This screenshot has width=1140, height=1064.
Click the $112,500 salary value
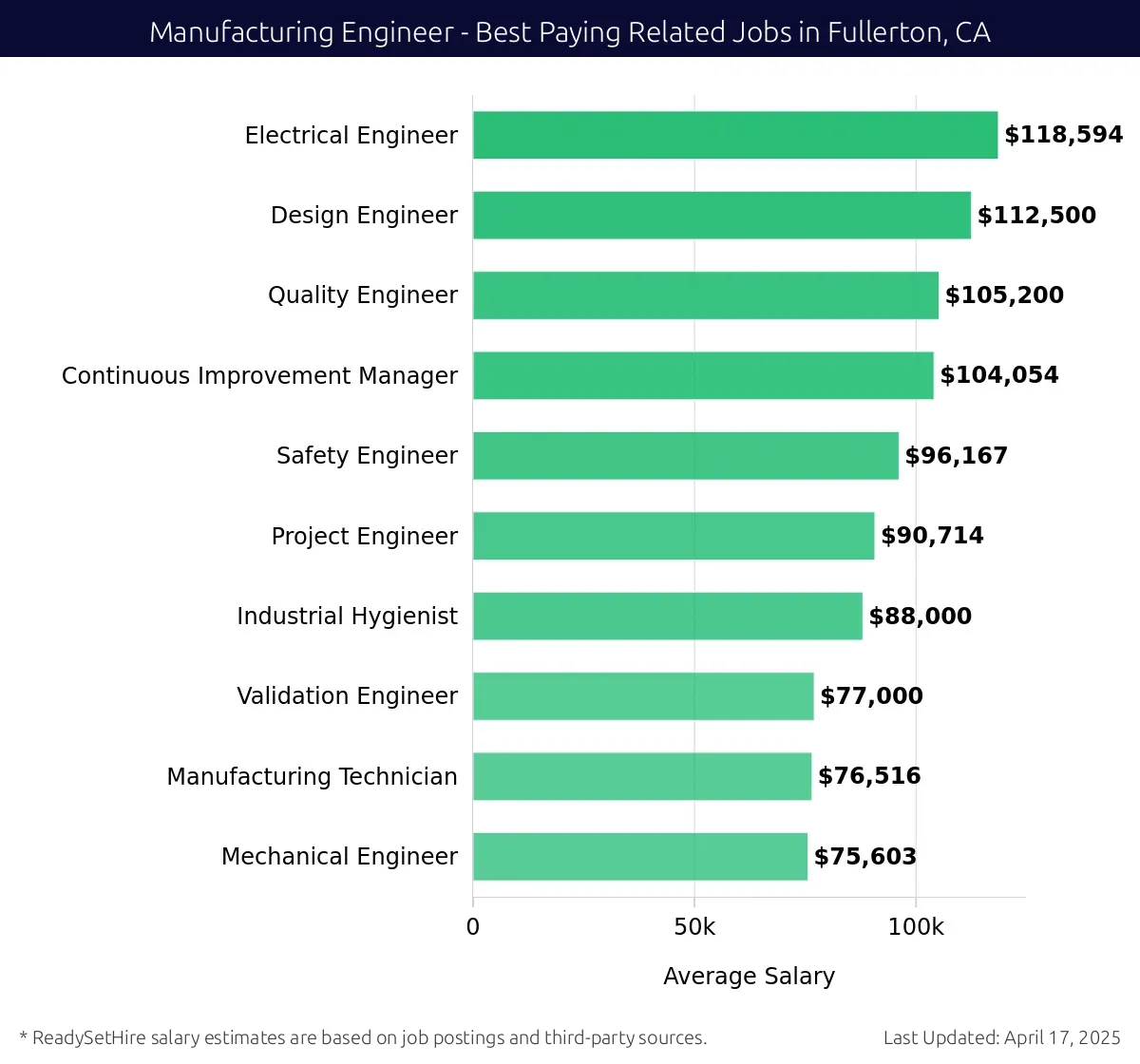pyautogui.click(x=1036, y=216)
